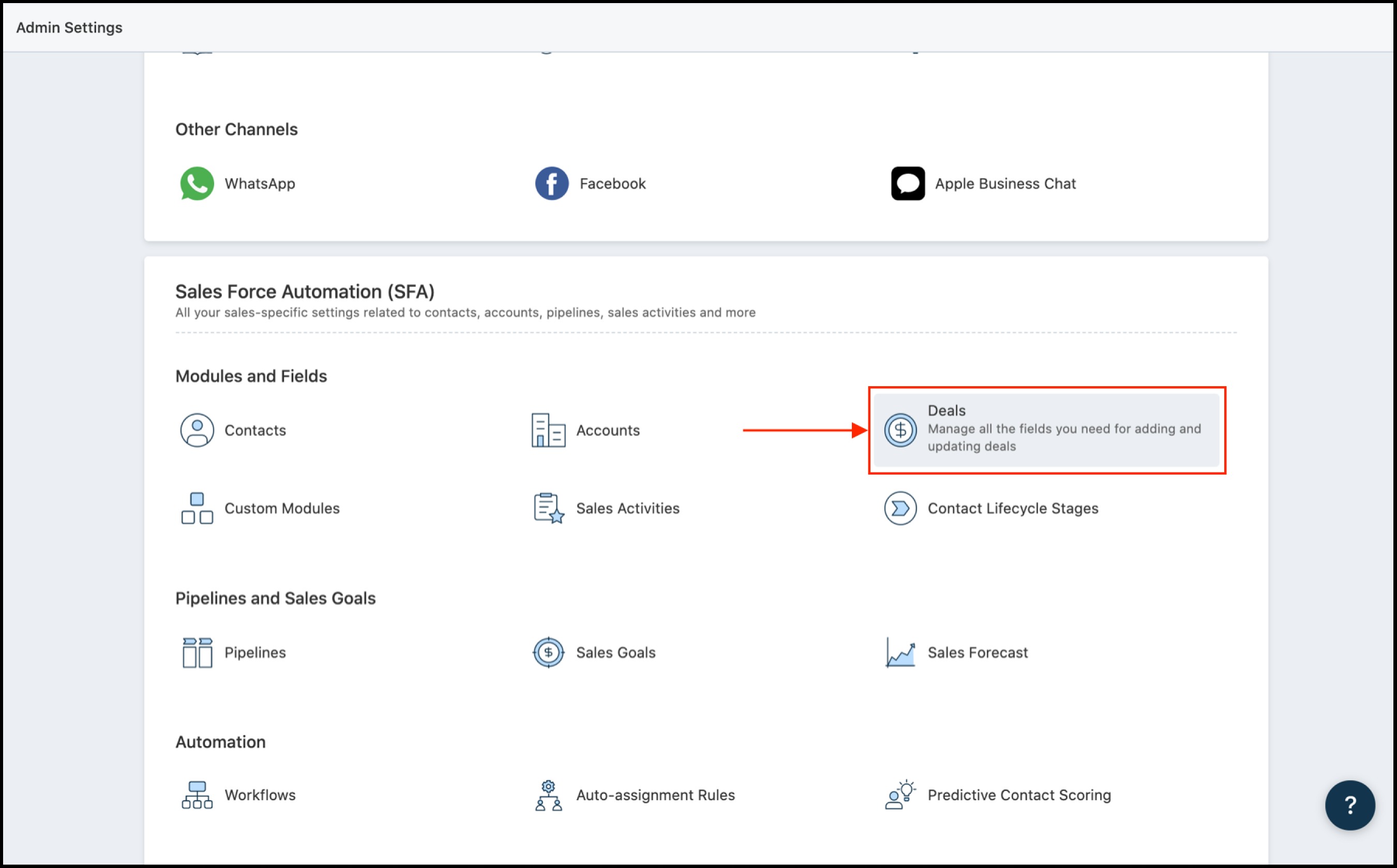Screen dimensions: 1397x868
Task: Click the Workflows diagram icon
Action: pos(197,795)
